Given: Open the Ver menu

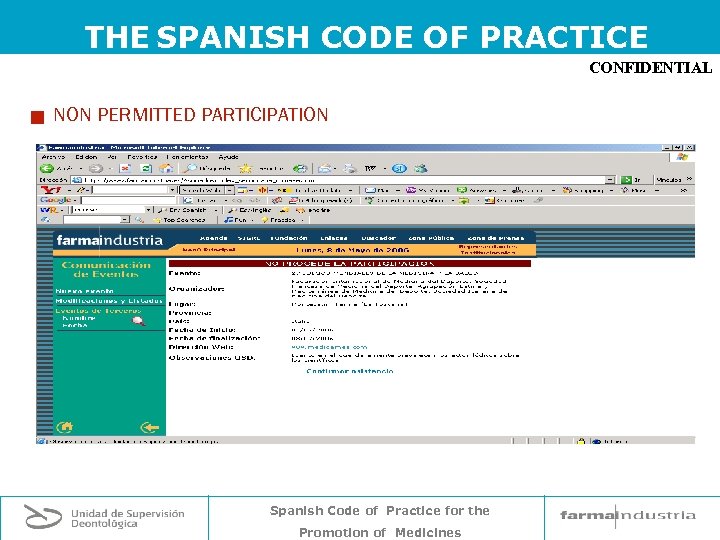Looking at the screenshot, I should 112,157.
